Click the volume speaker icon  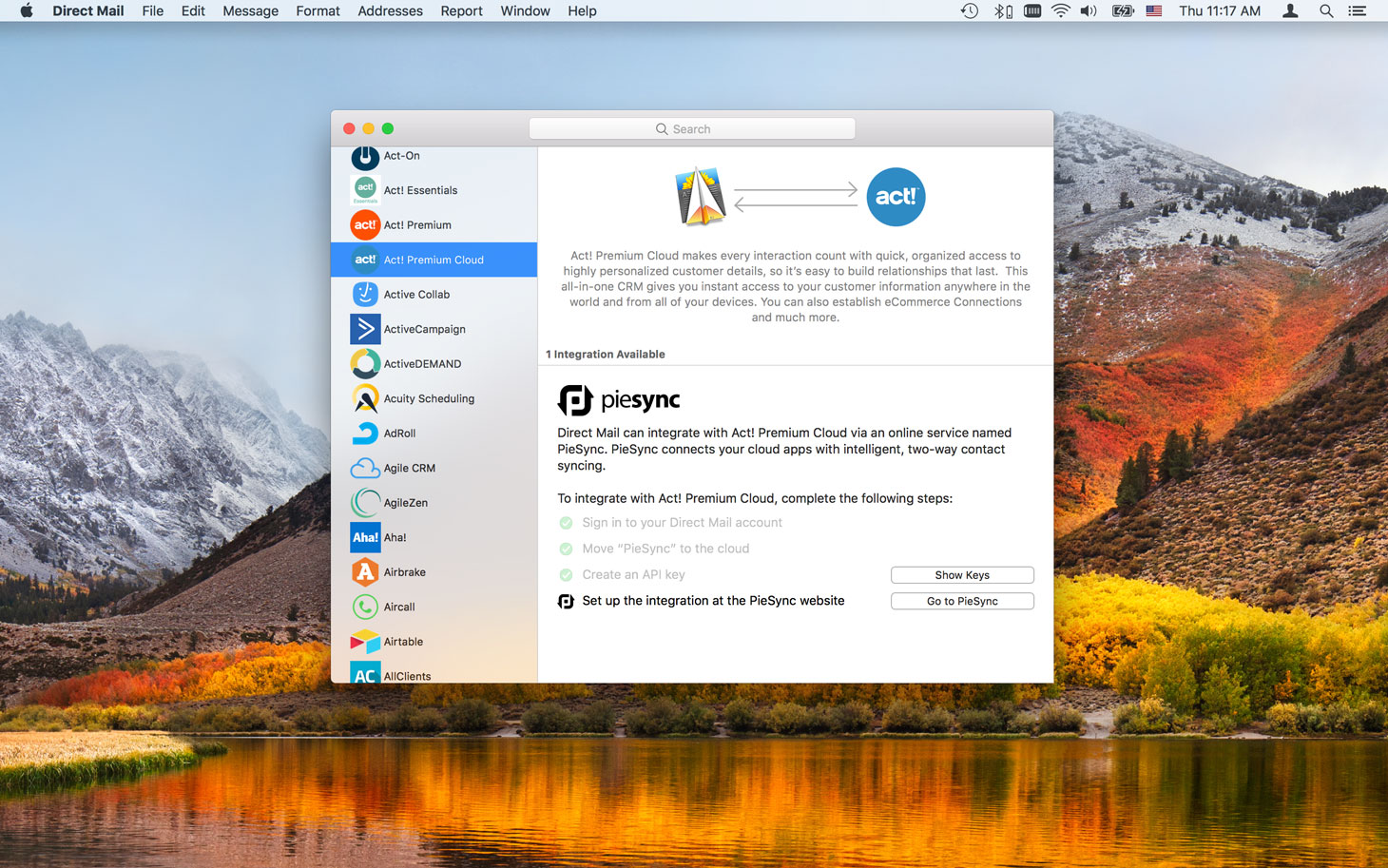1089,11
